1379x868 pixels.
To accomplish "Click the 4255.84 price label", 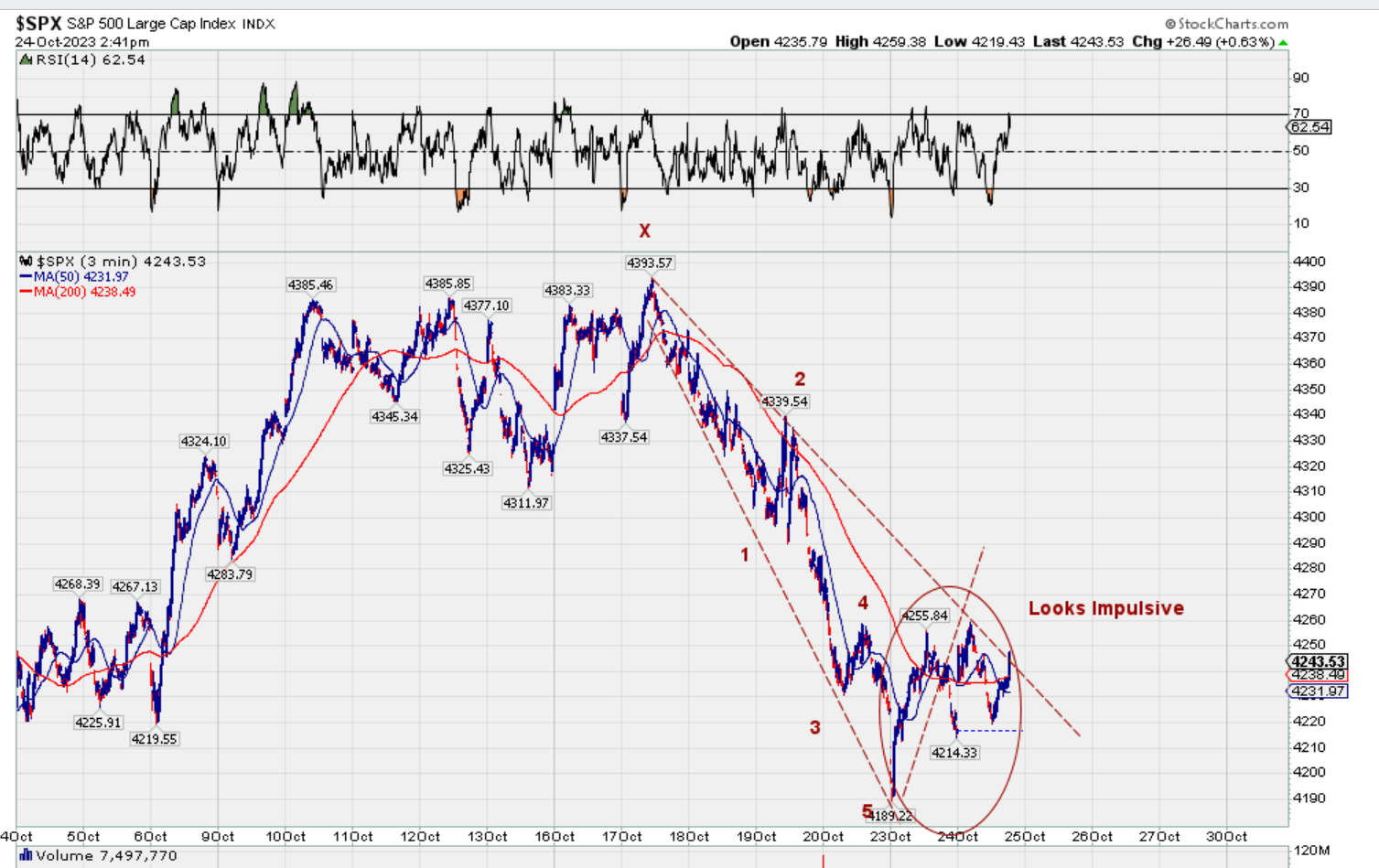I will tap(925, 616).
